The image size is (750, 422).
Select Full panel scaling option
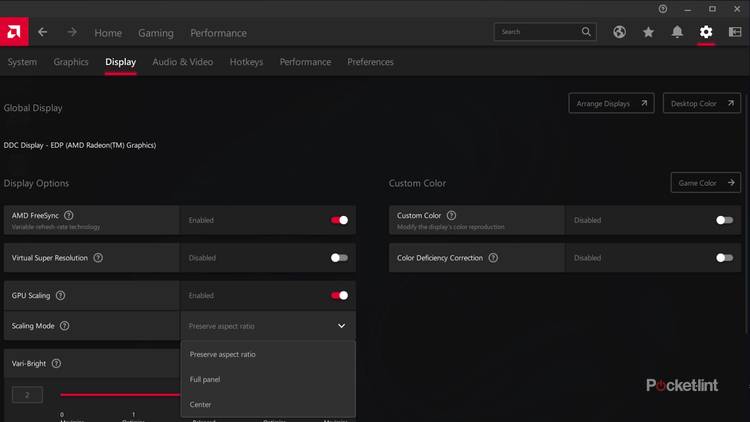pos(208,380)
